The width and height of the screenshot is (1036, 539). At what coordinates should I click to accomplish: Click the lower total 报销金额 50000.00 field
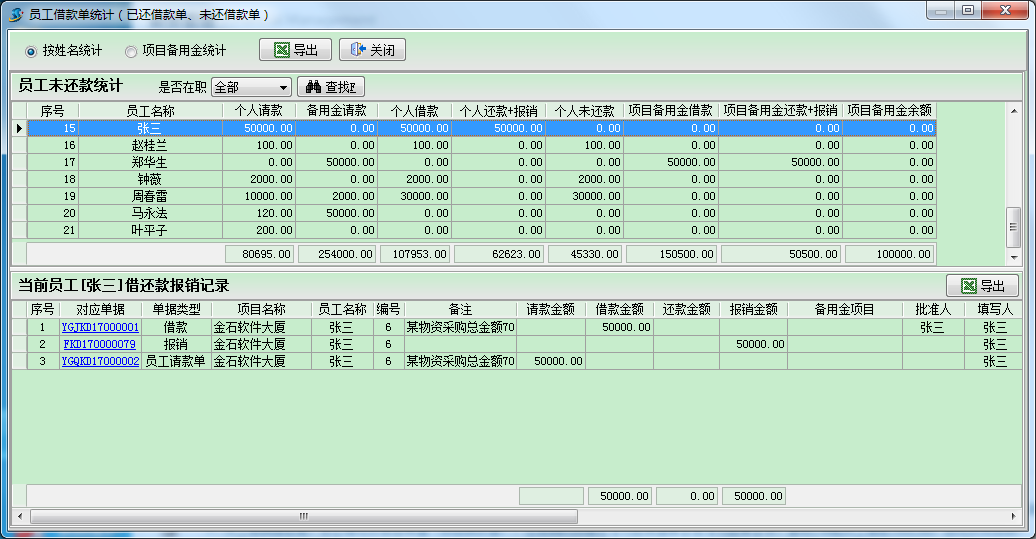[x=755, y=496]
